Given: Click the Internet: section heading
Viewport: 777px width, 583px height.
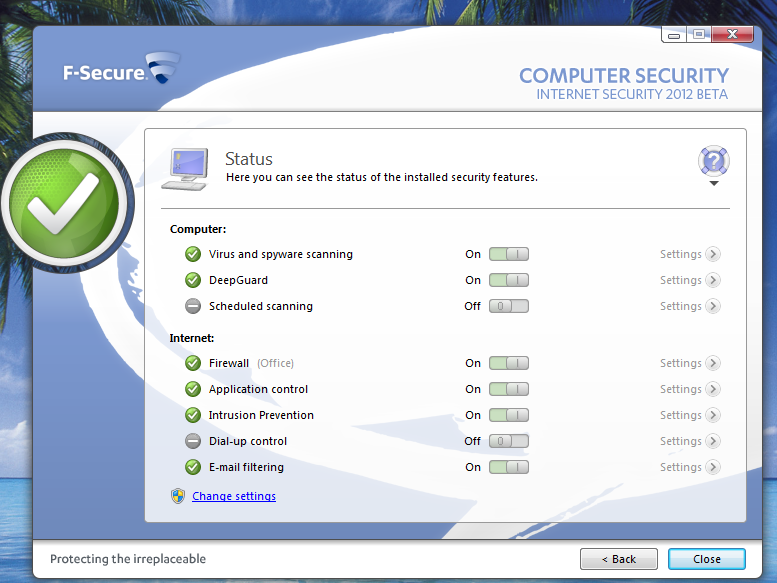Looking at the screenshot, I should (192, 338).
